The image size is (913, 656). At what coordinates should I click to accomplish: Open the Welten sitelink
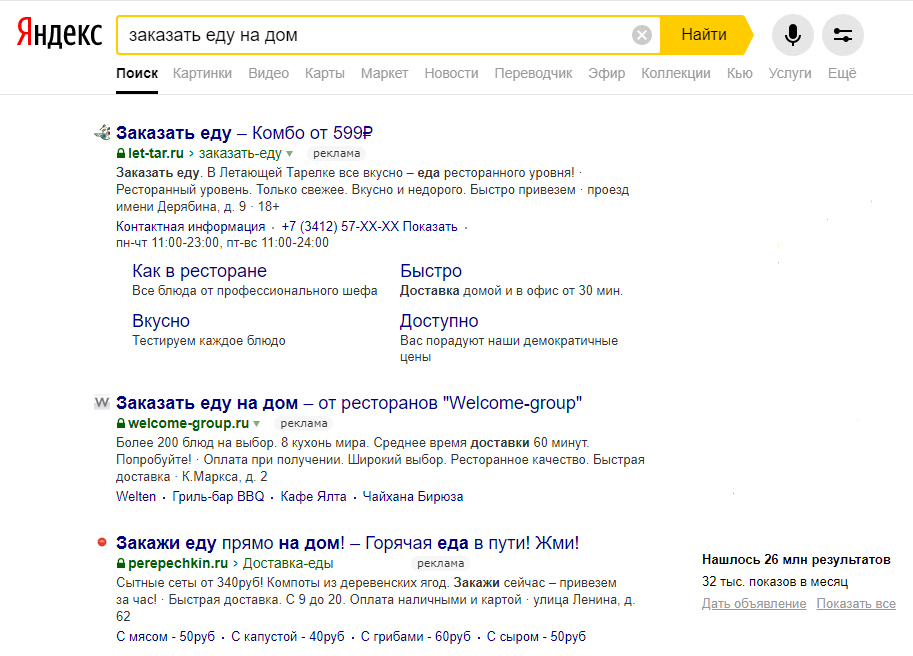point(136,497)
